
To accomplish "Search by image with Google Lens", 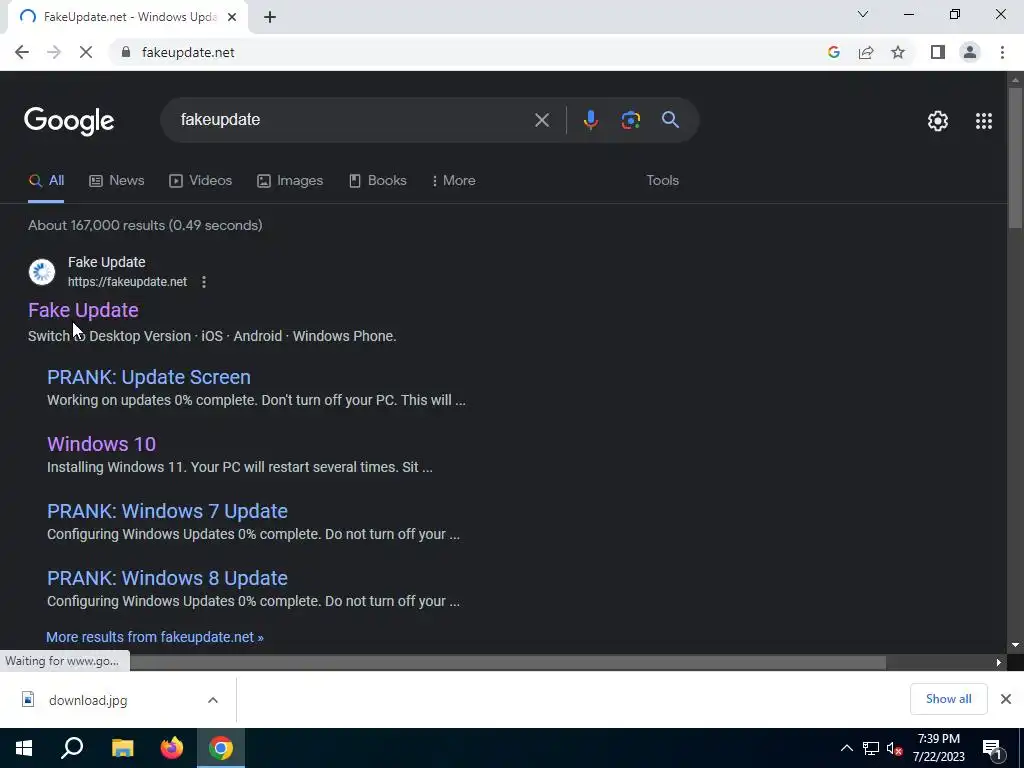I will (x=630, y=120).
